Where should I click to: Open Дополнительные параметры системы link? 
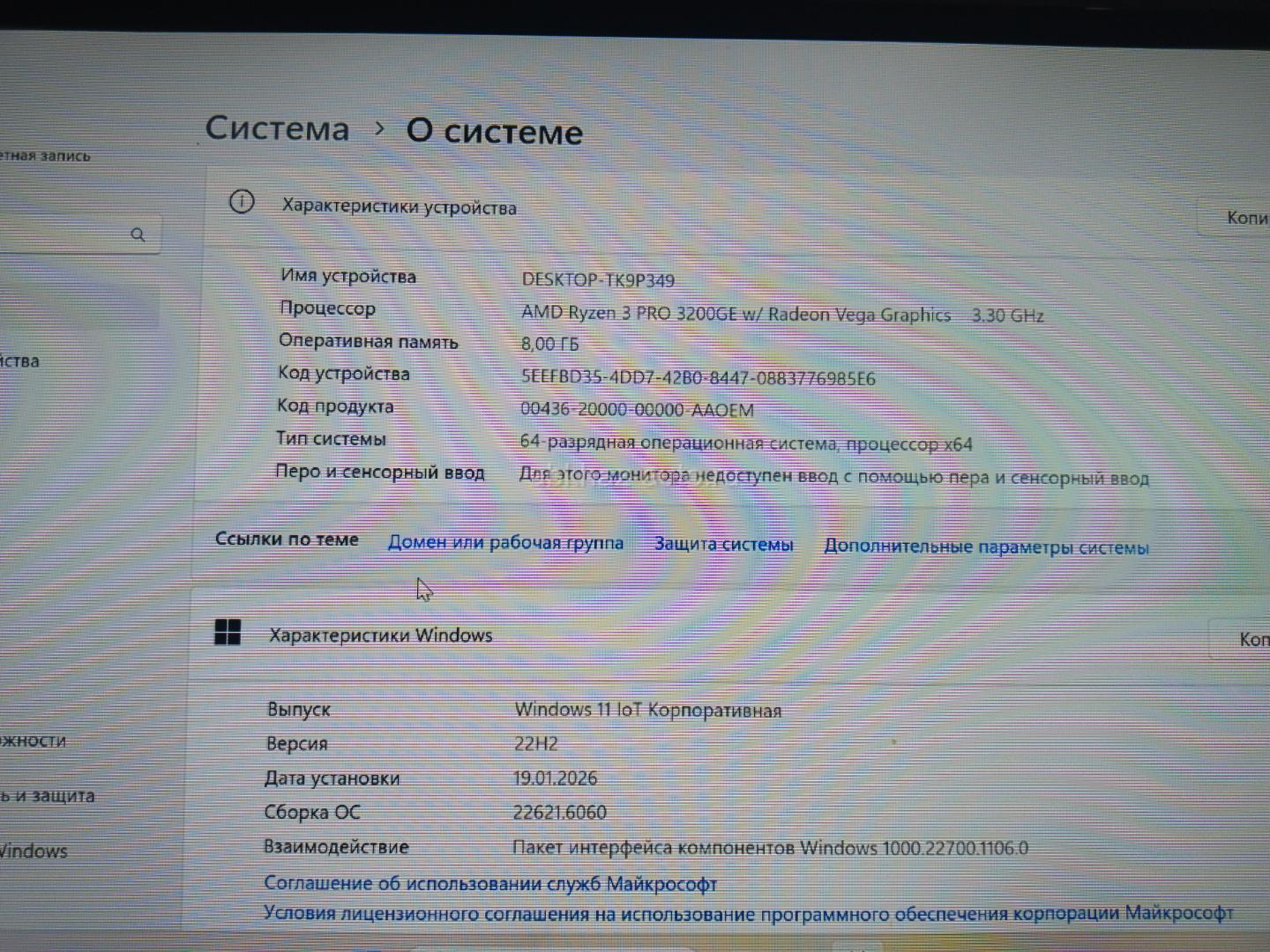[985, 547]
